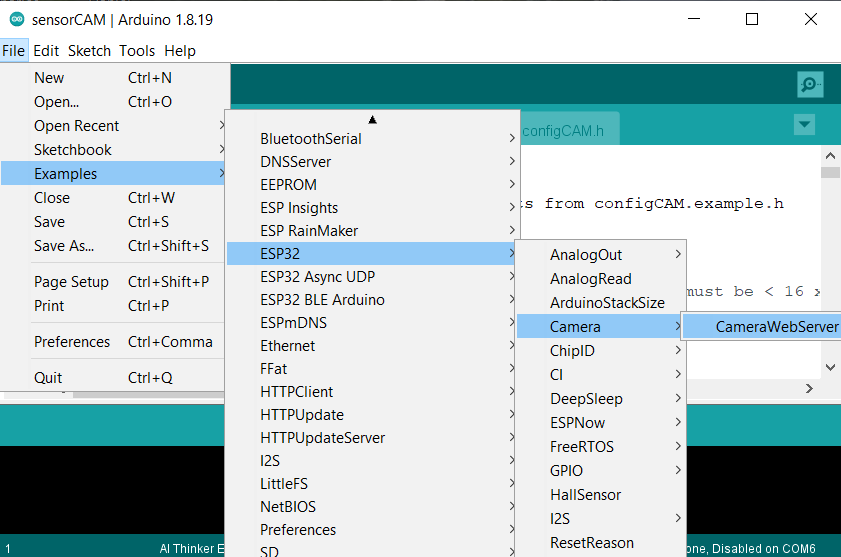This screenshot has height=557, width=841.
Task: Expand the NetBIOS examples
Action: (x=371, y=507)
